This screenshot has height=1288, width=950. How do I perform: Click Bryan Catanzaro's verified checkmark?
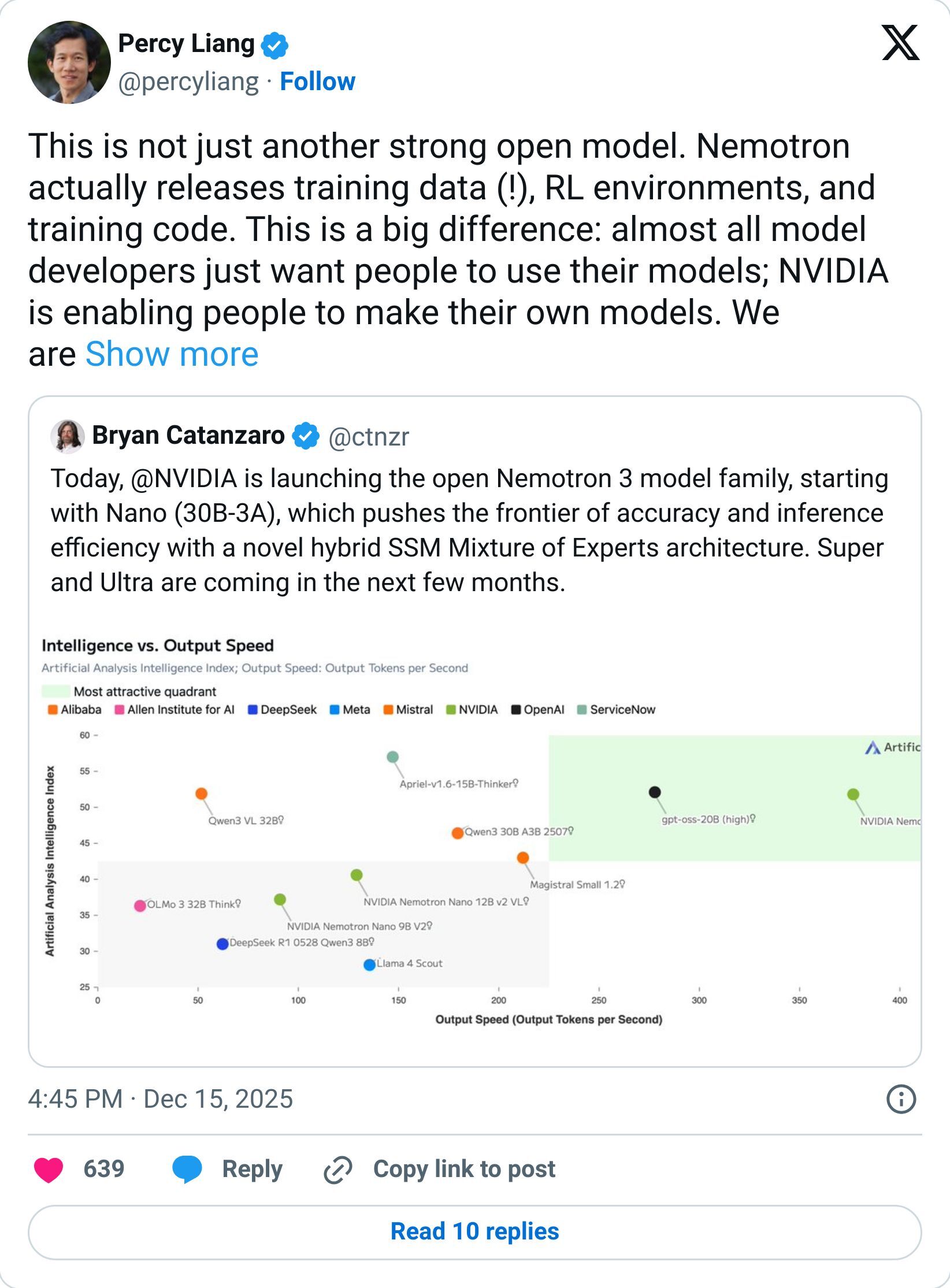pyautogui.click(x=305, y=438)
